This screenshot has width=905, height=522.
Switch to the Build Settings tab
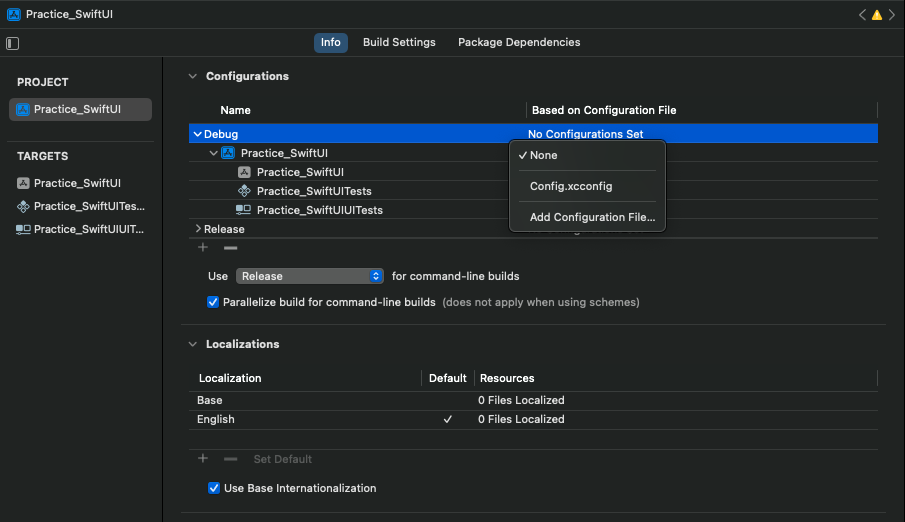tap(399, 43)
